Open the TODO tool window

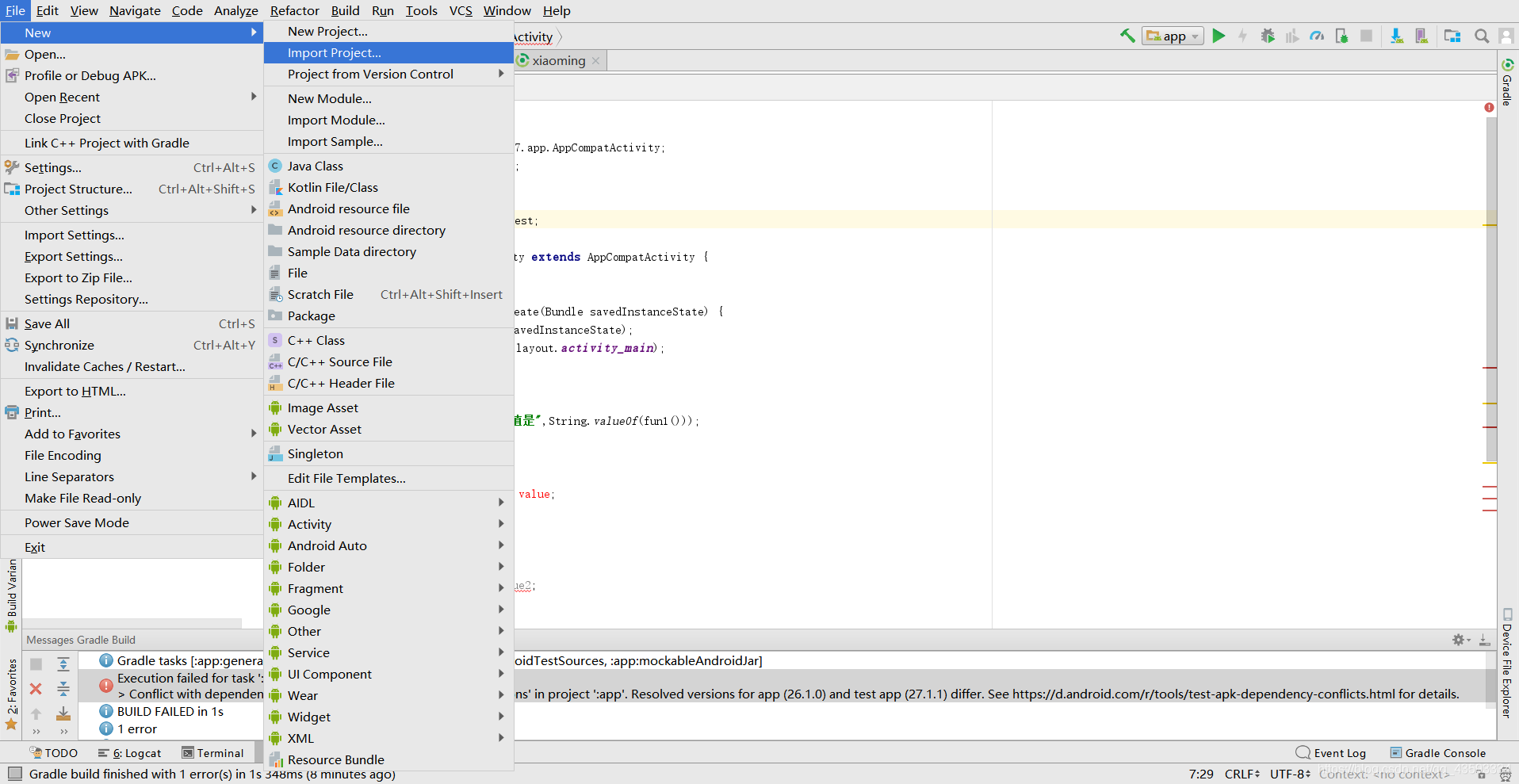(x=53, y=753)
